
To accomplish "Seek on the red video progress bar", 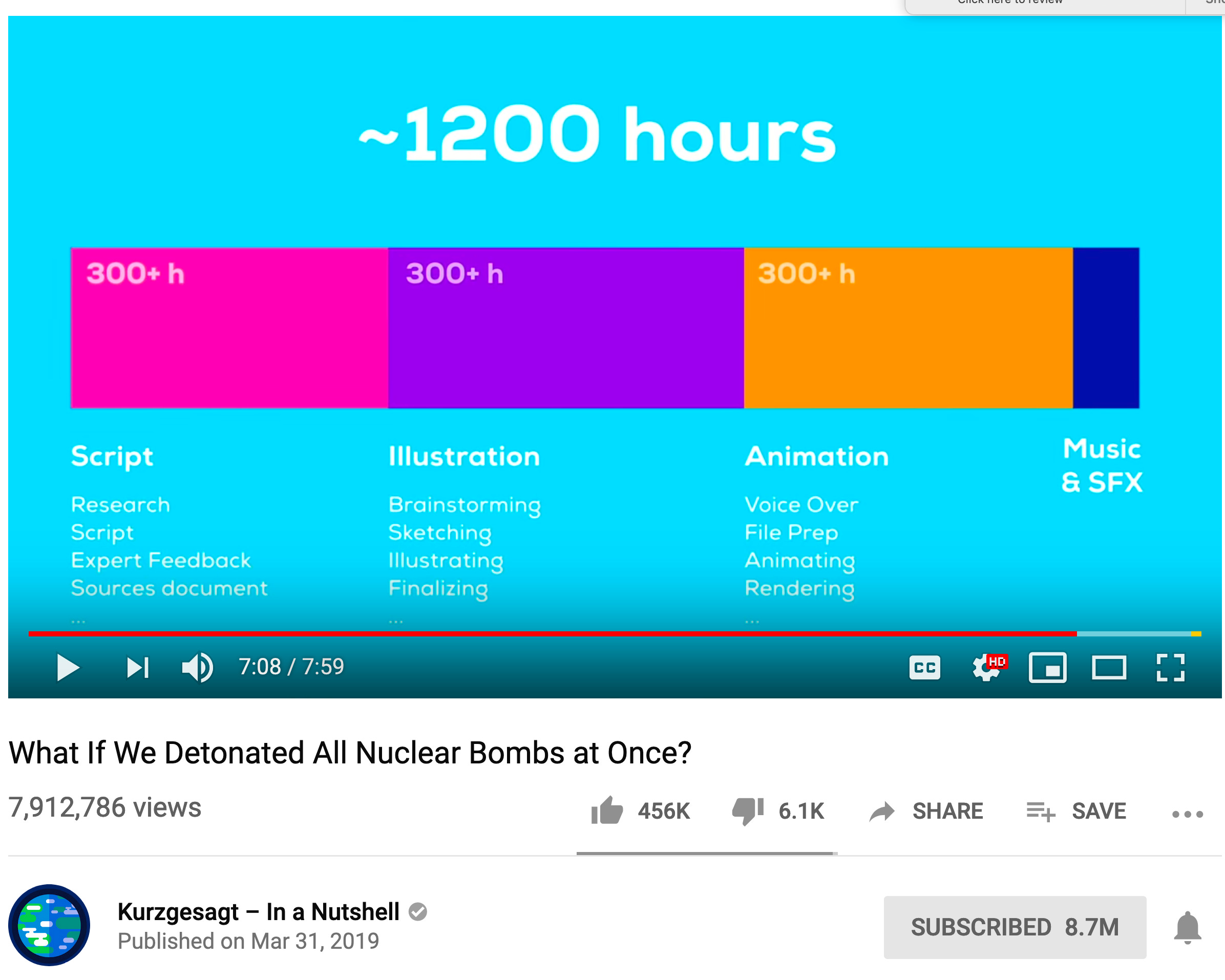I will (x=551, y=633).
